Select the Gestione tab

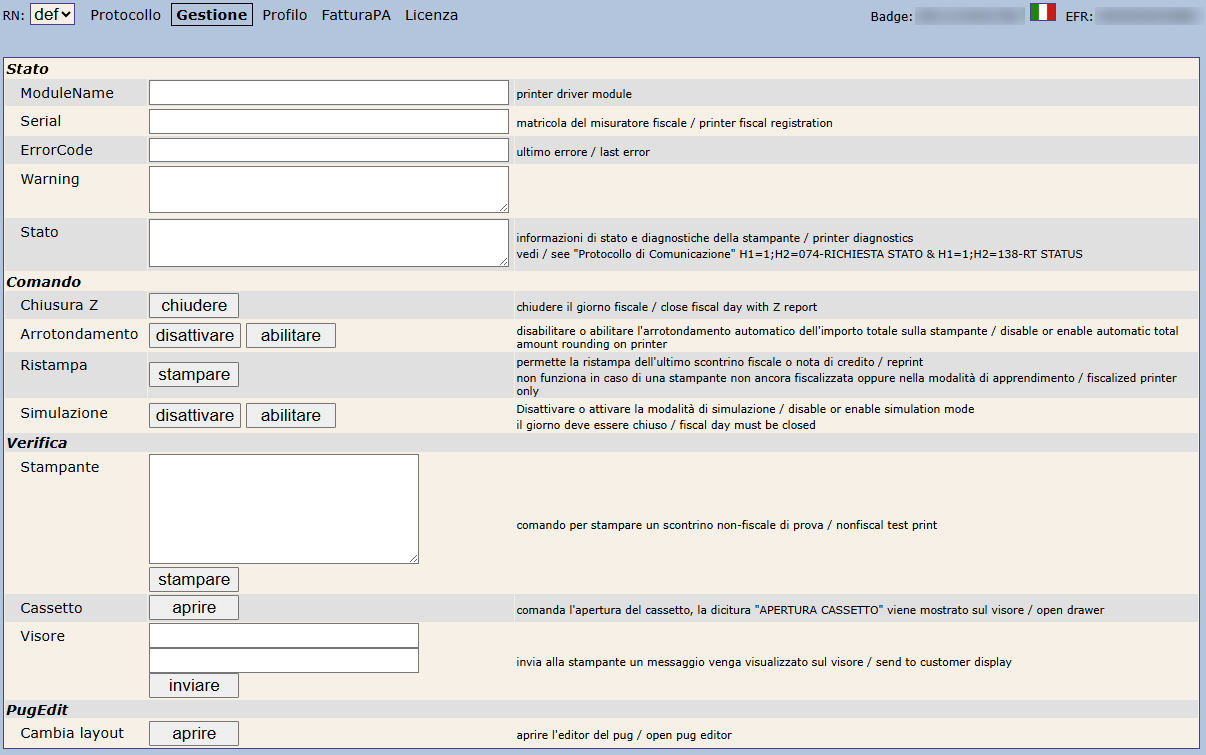[x=212, y=15]
